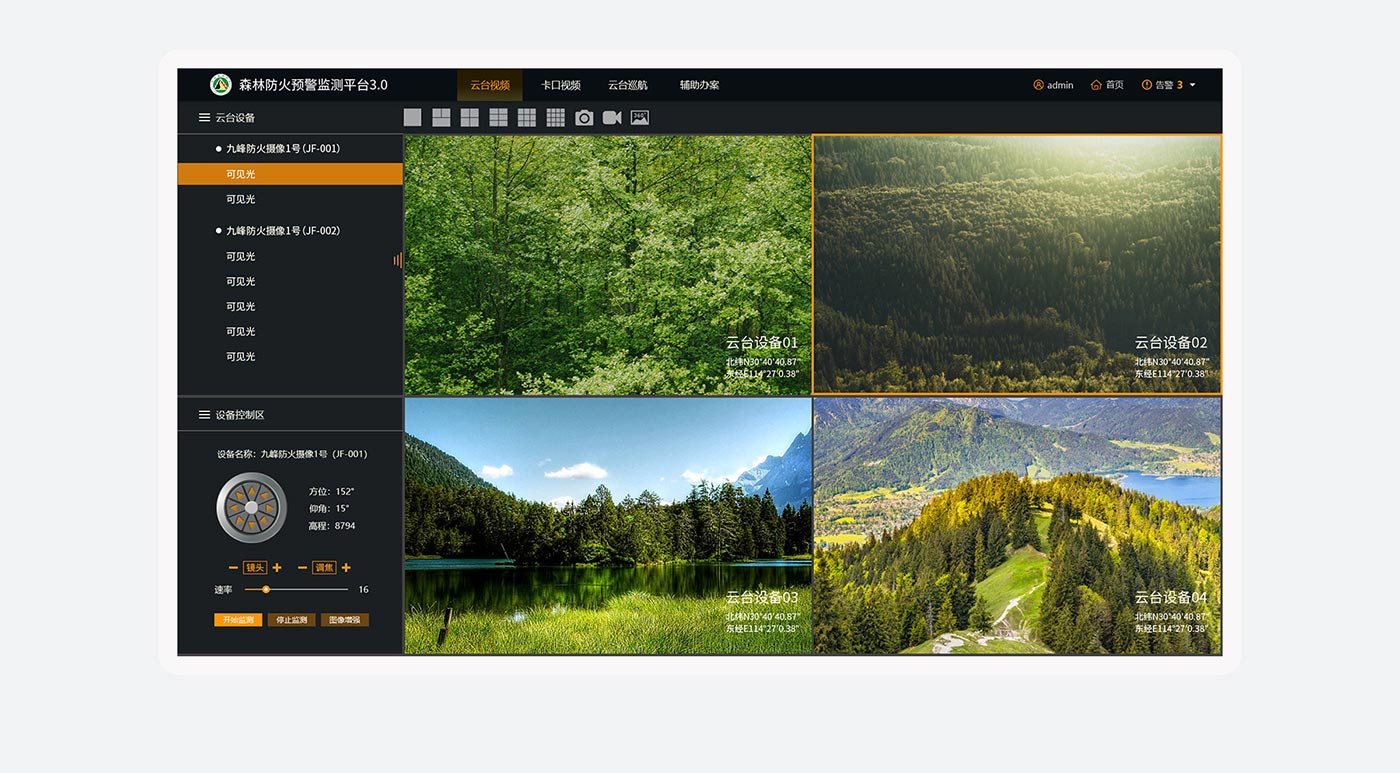The width and height of the screenshot is (1400, 773).
Task: Click the 镜头 label box
Action: tap(255, 568)
